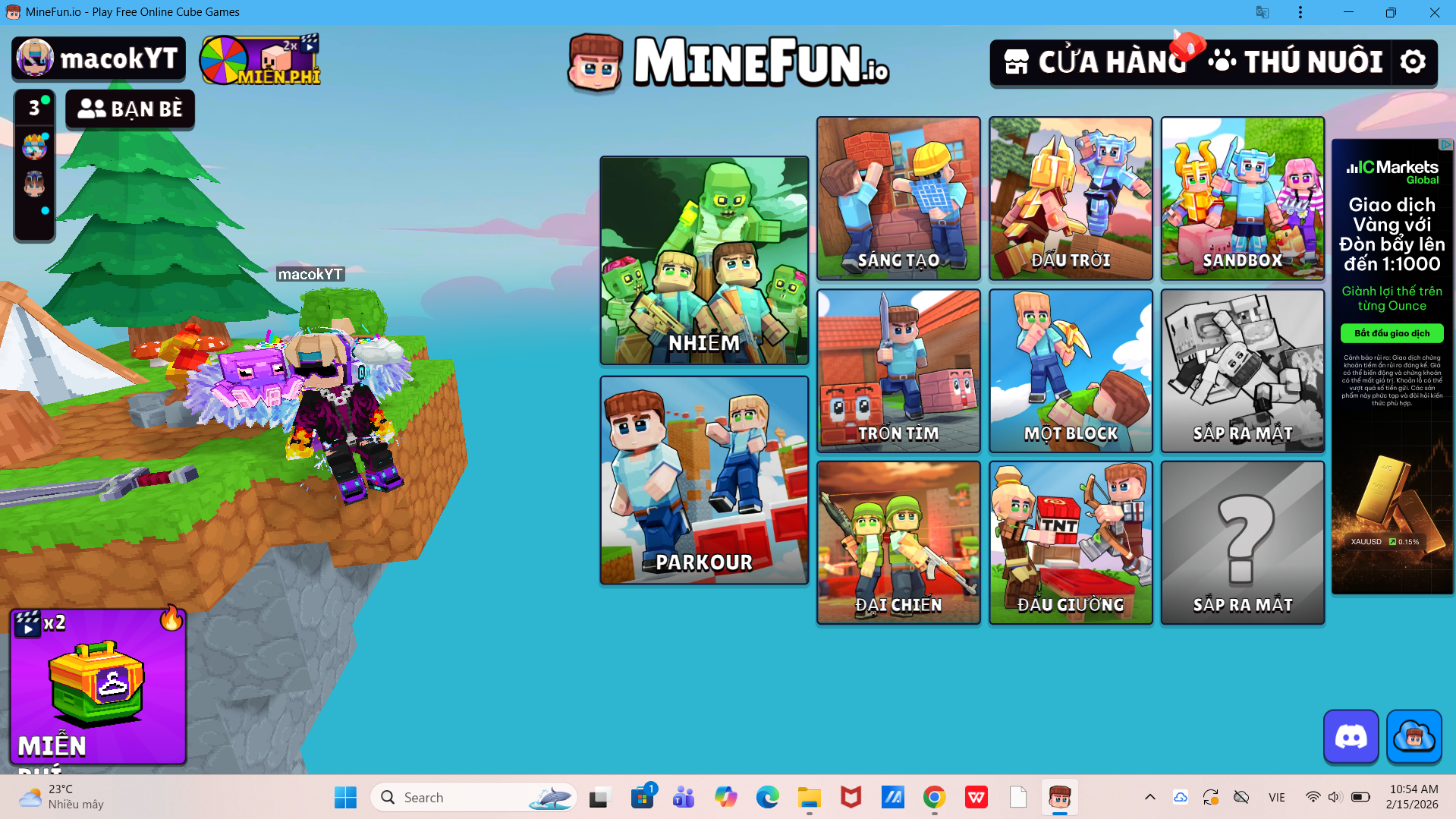Spin the free prize wheel icon
This screenshot has height=819, width=1456.
click(x=223, y=61)
